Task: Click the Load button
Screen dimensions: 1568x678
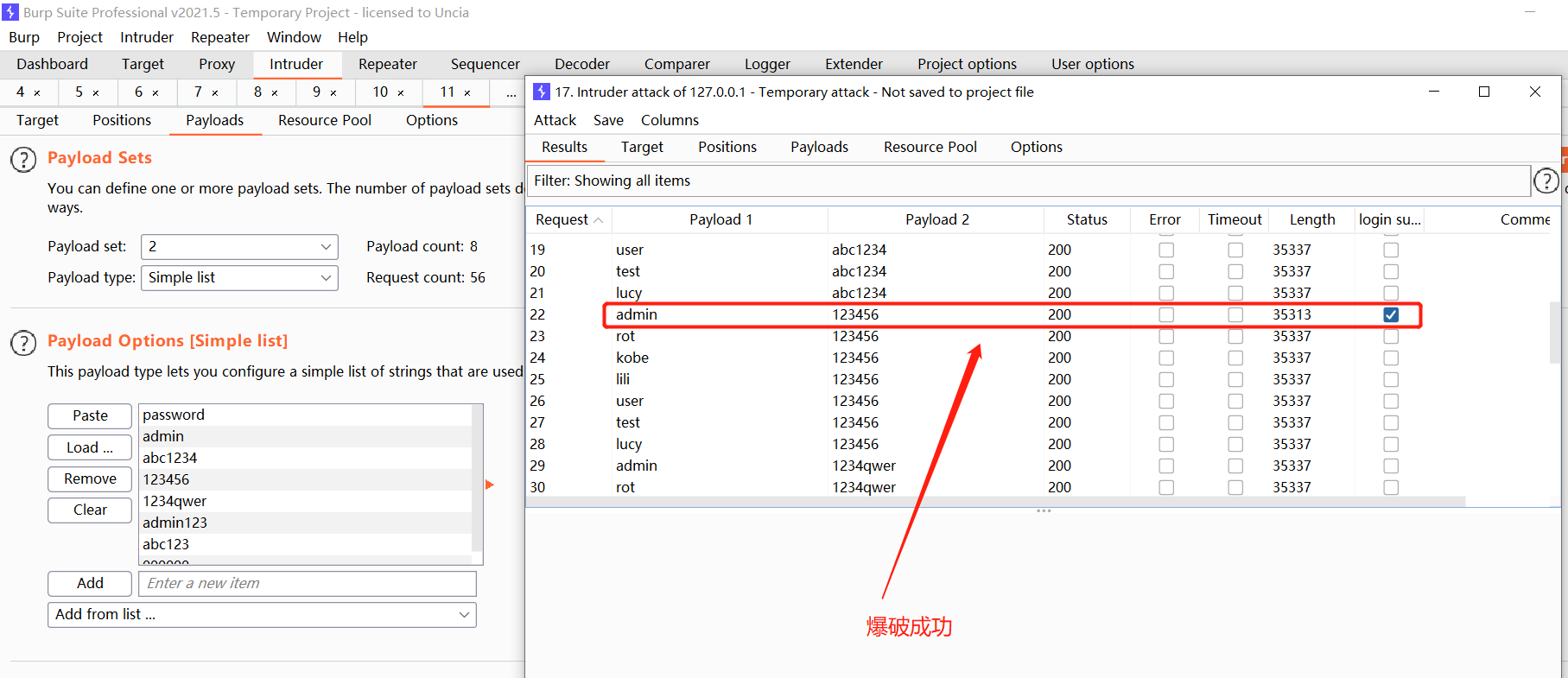Action: [90, 447]
